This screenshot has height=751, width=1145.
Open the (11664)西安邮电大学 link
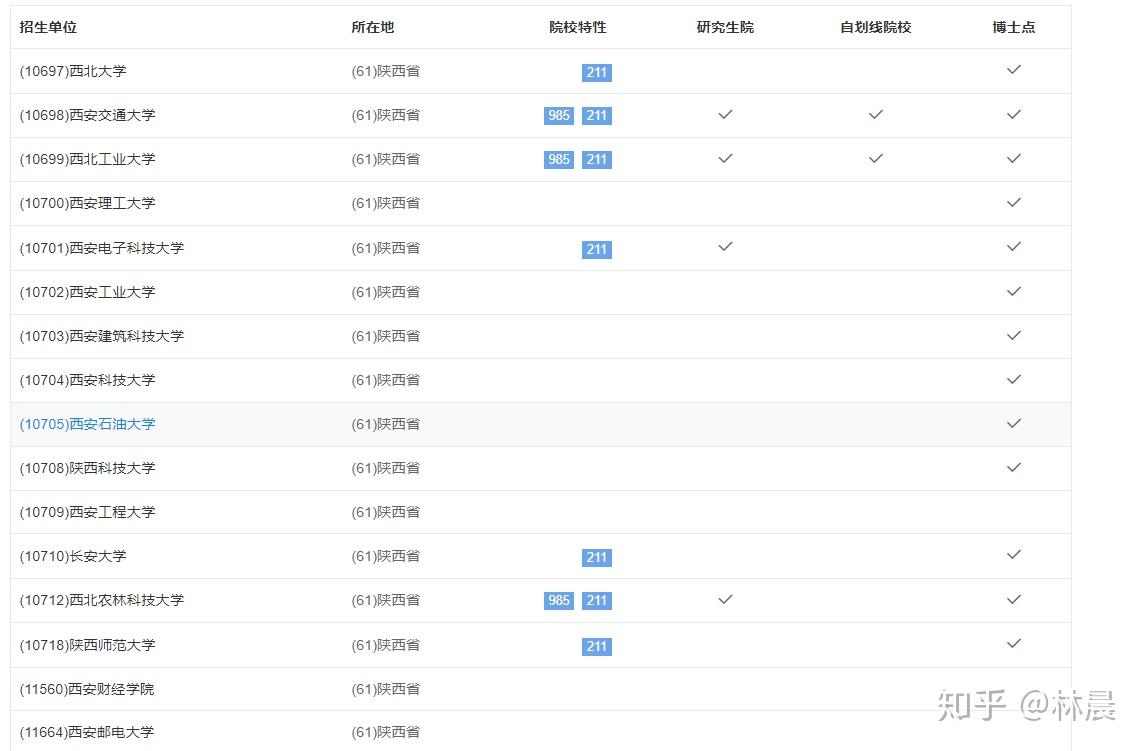click(87, 733)
